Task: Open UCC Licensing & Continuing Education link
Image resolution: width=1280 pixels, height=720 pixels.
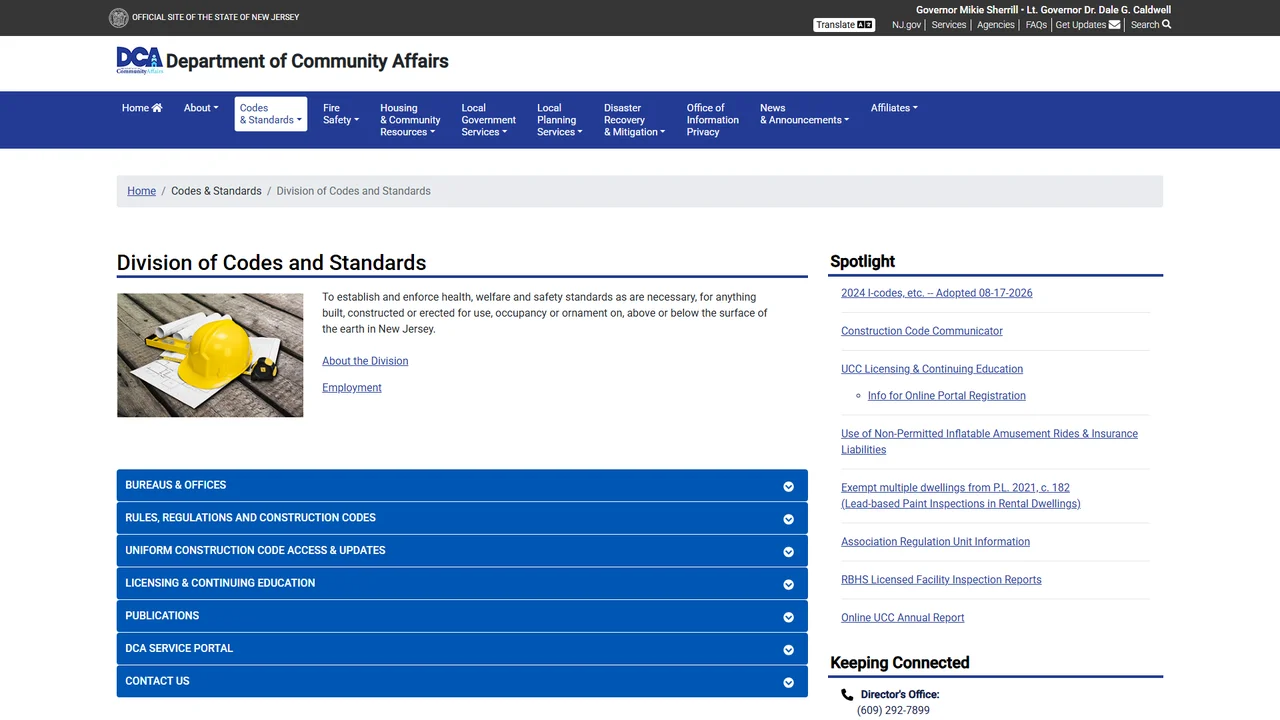Action: pos(932,369)
